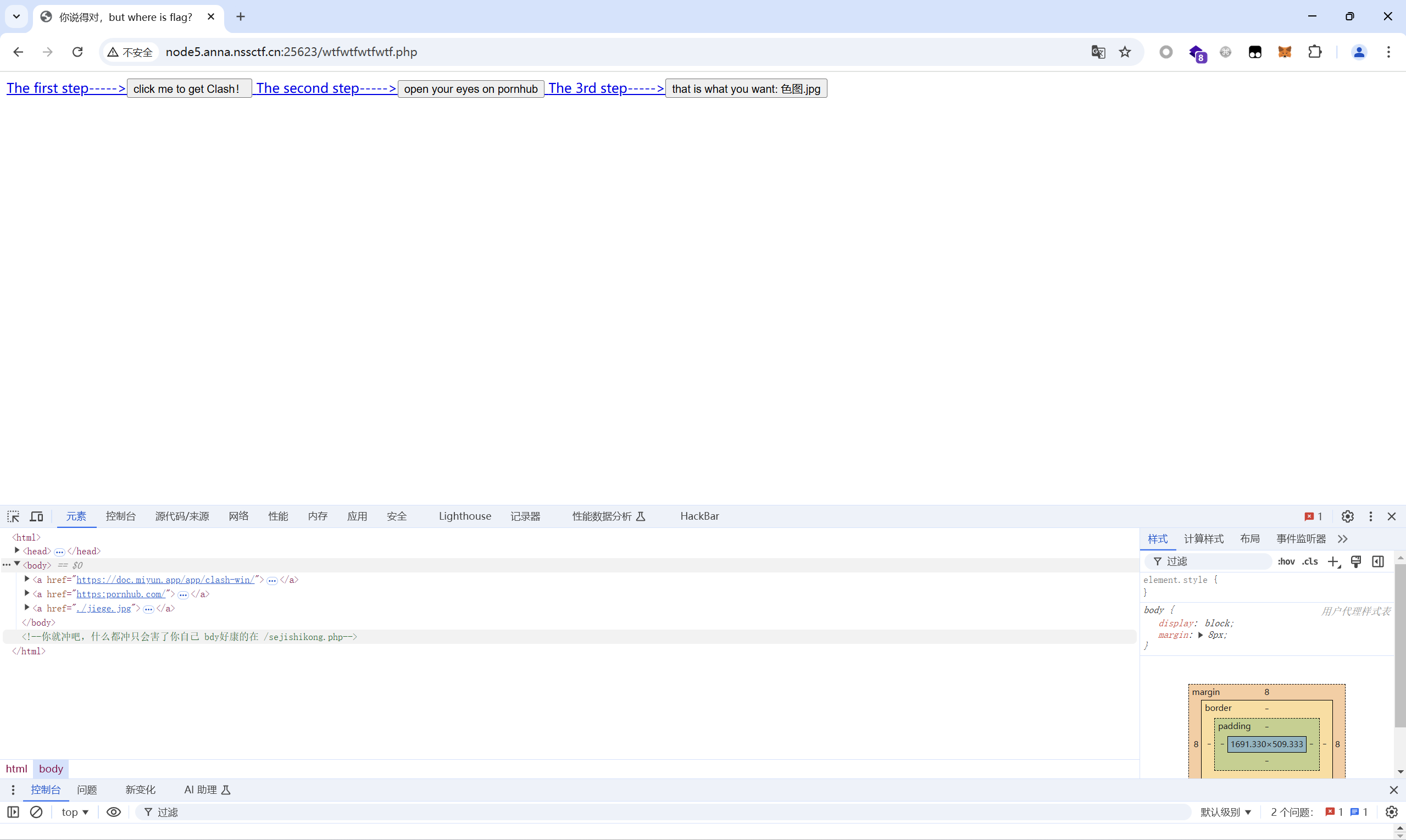
Task: Open the 事件监听器 tab
Action: click(1301, 539)
